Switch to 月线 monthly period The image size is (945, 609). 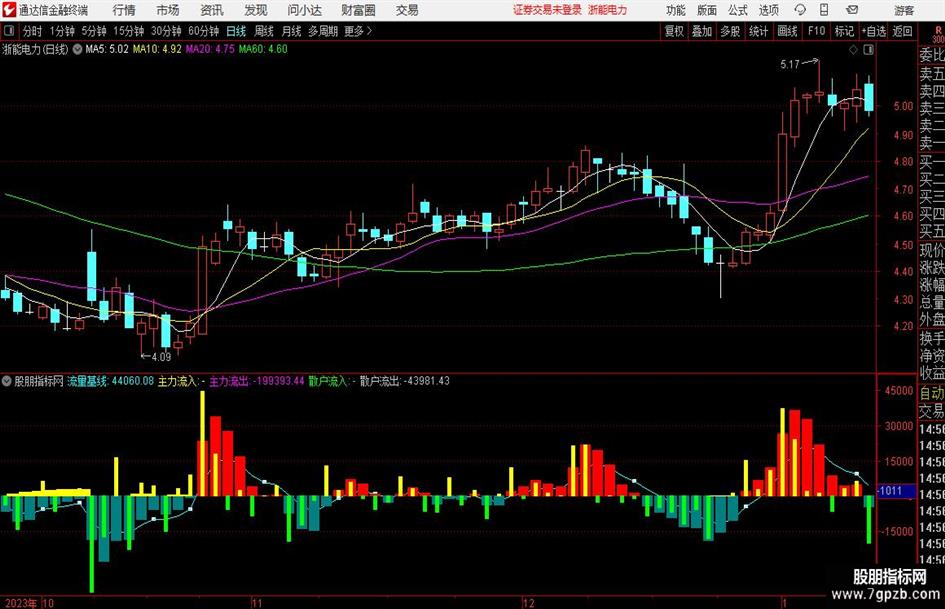pos(291,31)
